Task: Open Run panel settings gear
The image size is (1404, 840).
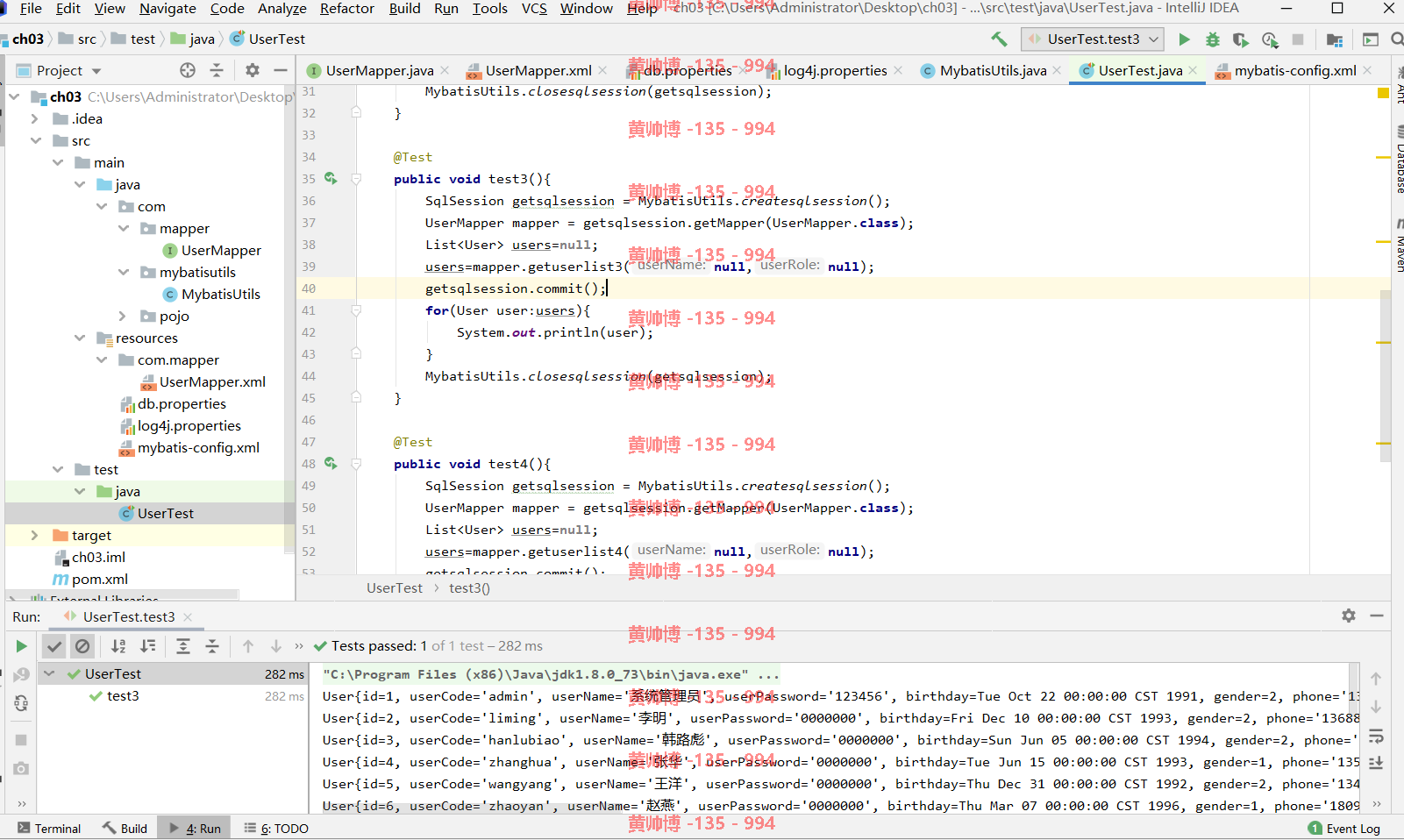Action: (x=1349, y=616)
